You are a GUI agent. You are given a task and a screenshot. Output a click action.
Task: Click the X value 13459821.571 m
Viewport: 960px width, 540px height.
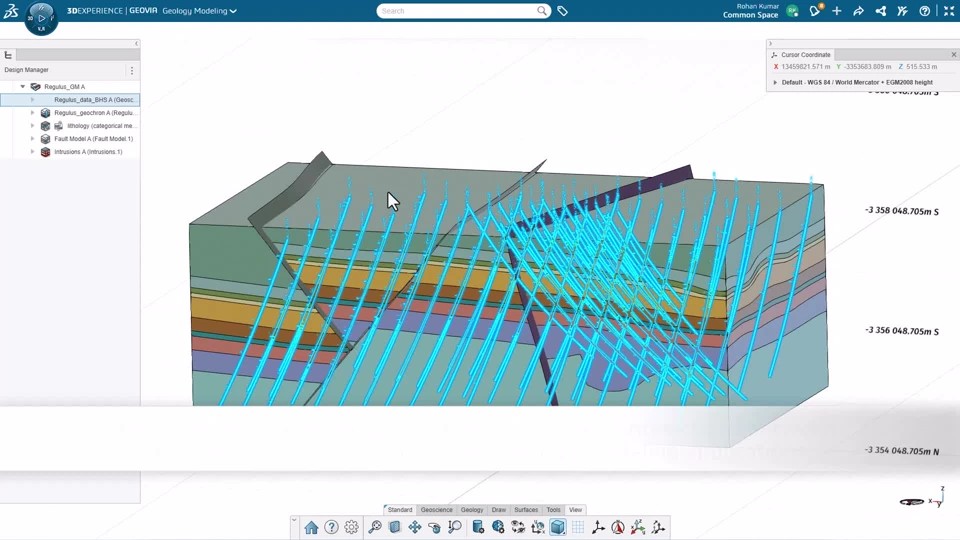coord(806,67)
